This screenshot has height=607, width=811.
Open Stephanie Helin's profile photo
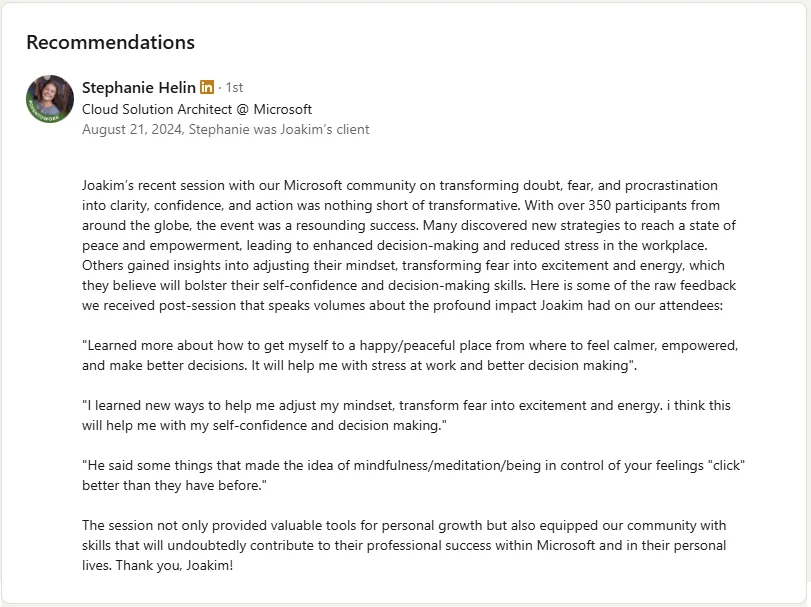(50, 99)
